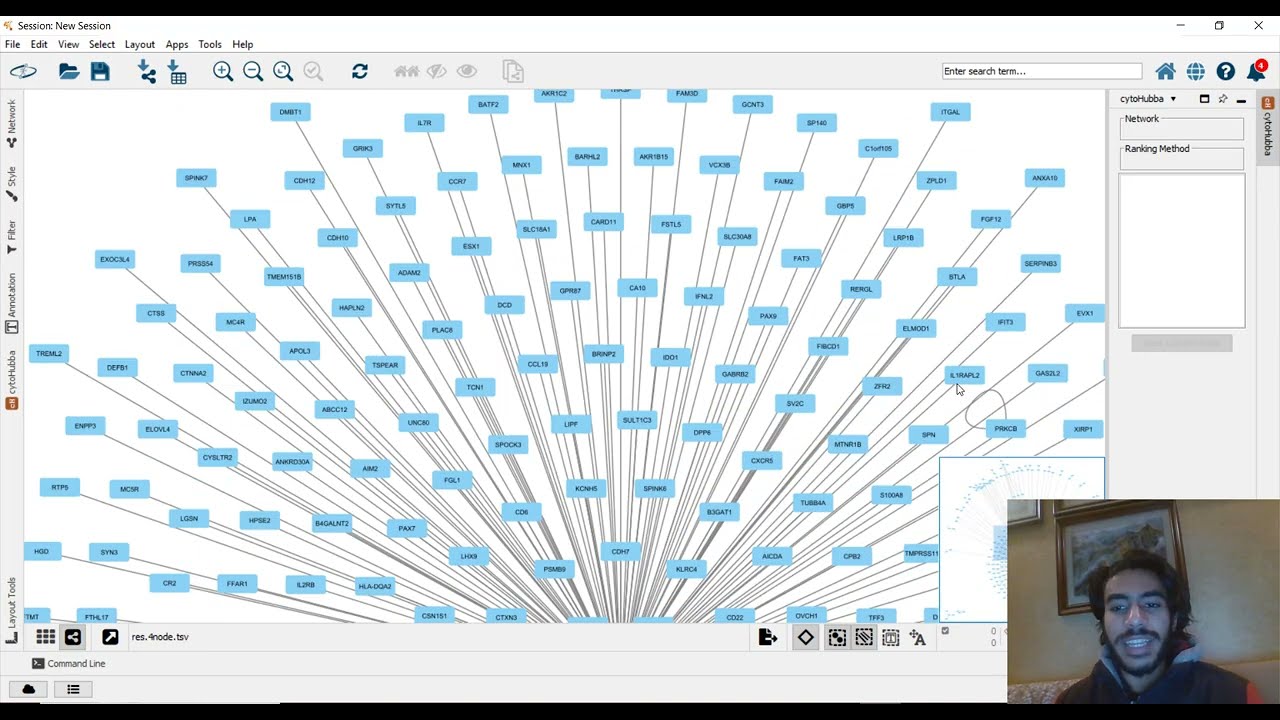Detach the network view with arrow icon
The width and height of the screenshot is (1280, 720).
pos(110,637)
